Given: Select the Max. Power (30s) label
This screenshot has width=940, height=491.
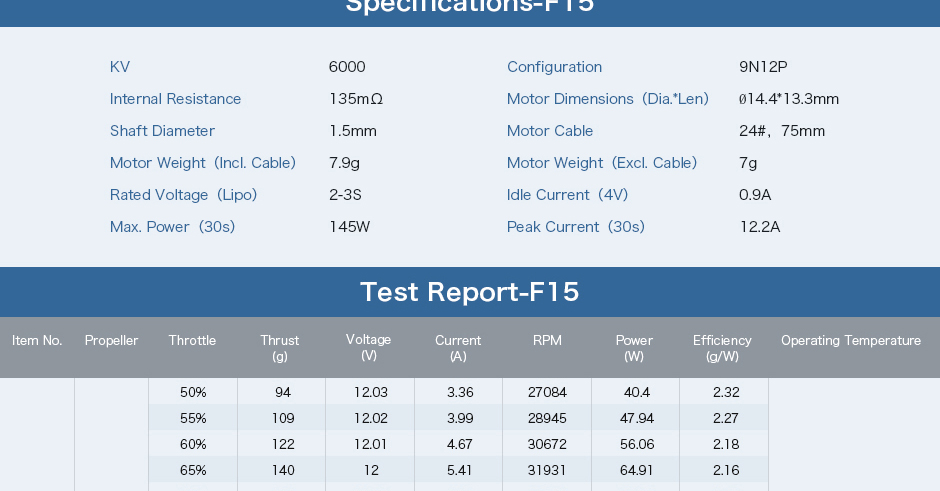Looking at the screenshot, I should tap(172, 227).
